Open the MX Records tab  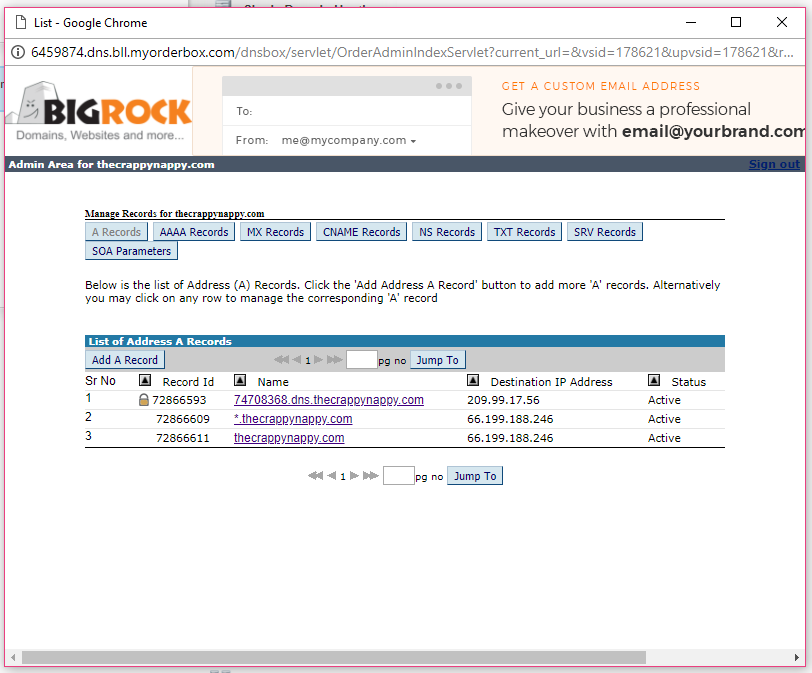tap(275, 232)
